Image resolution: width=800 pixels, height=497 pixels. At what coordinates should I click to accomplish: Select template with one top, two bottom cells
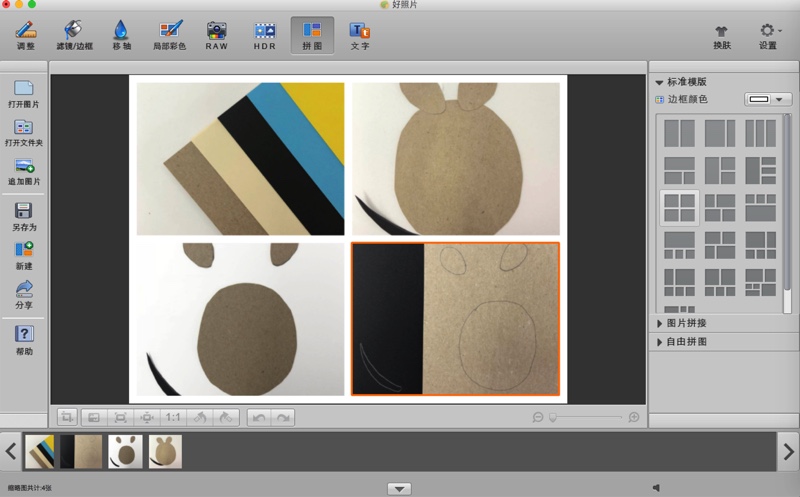pos(679,170)
